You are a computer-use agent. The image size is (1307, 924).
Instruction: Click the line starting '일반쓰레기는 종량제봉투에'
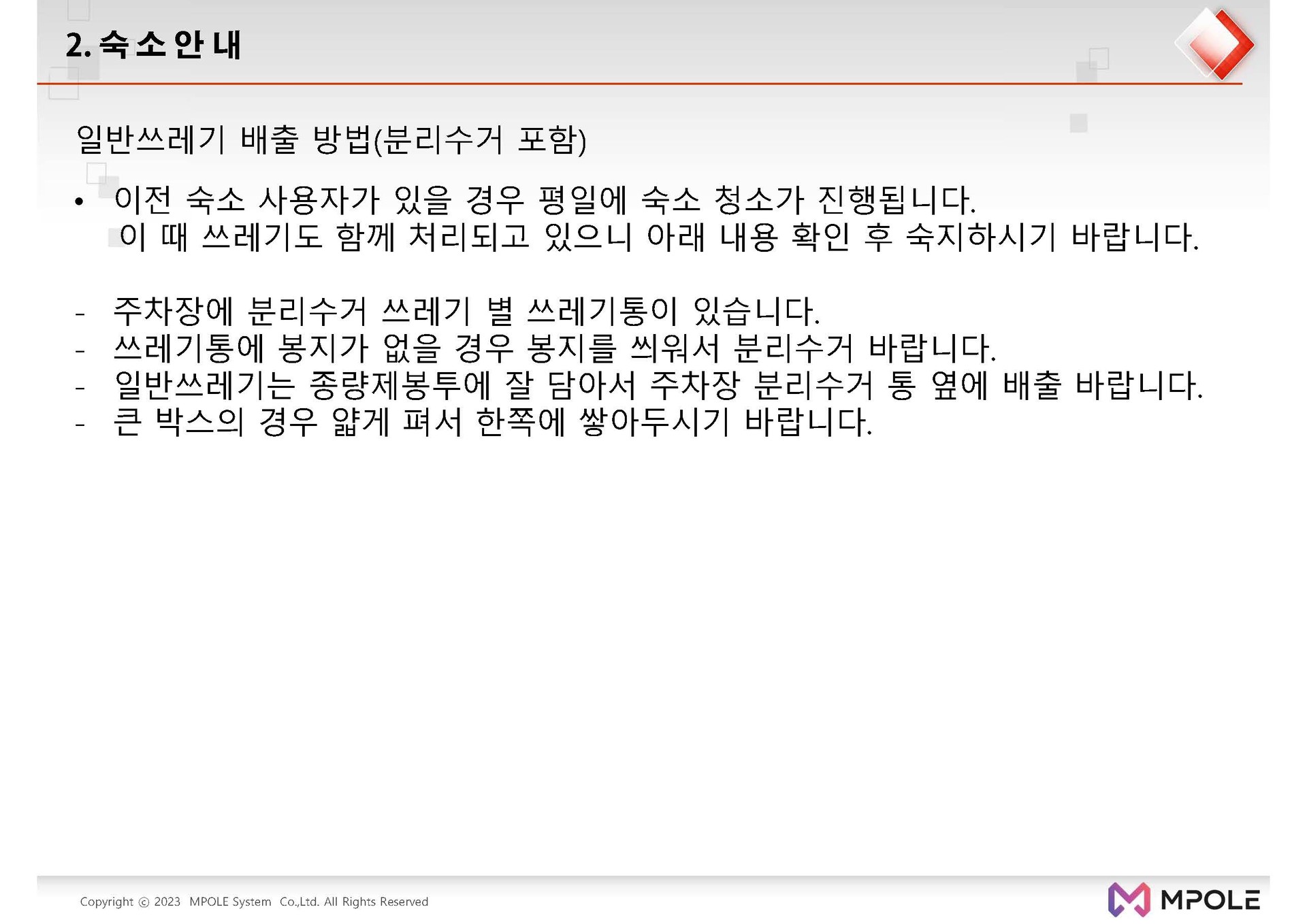click(659, 386)
